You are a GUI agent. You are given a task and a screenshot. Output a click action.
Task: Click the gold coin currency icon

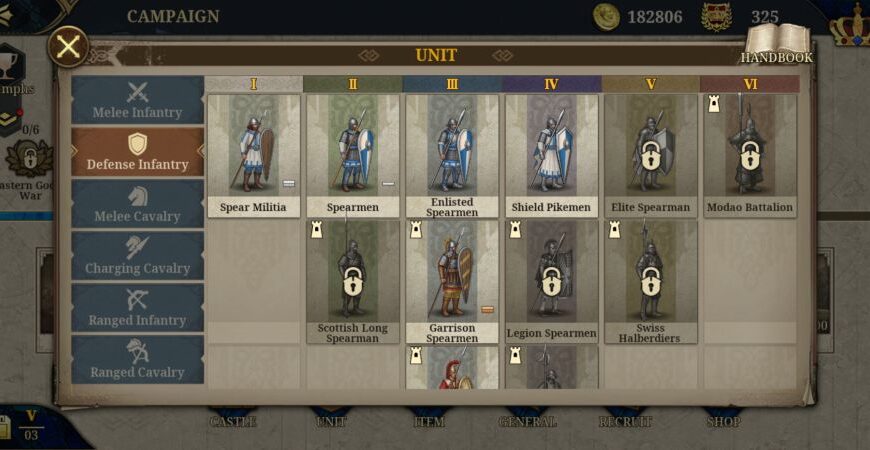606,17
